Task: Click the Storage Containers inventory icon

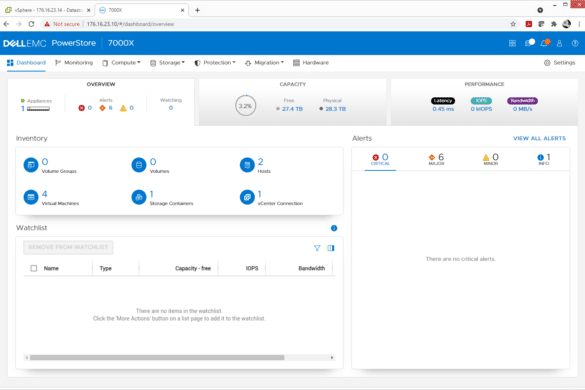Action: (139, 197)
